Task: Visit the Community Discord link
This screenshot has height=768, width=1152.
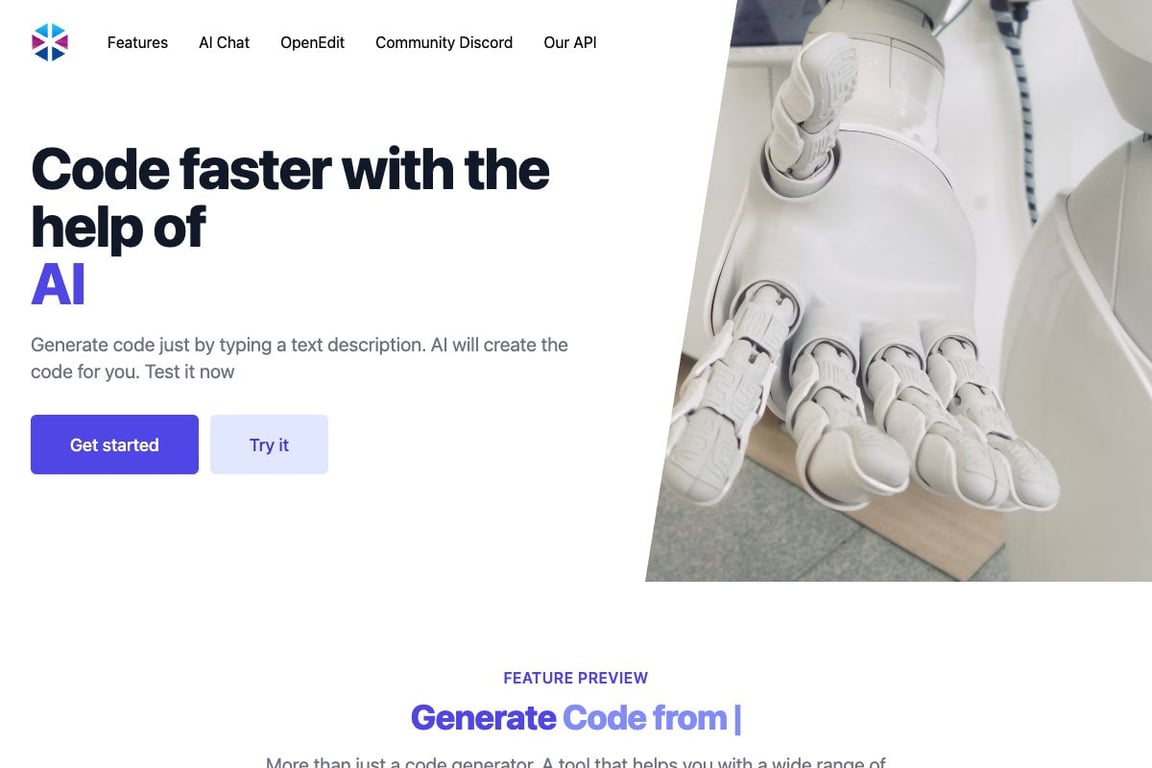Action: tap(444, 43)
